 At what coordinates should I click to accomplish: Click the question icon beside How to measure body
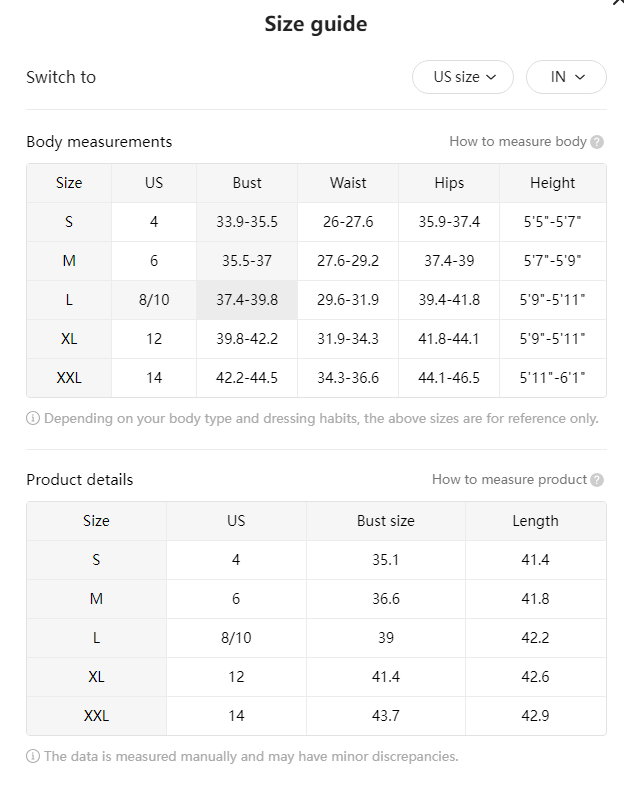[598, 142]
